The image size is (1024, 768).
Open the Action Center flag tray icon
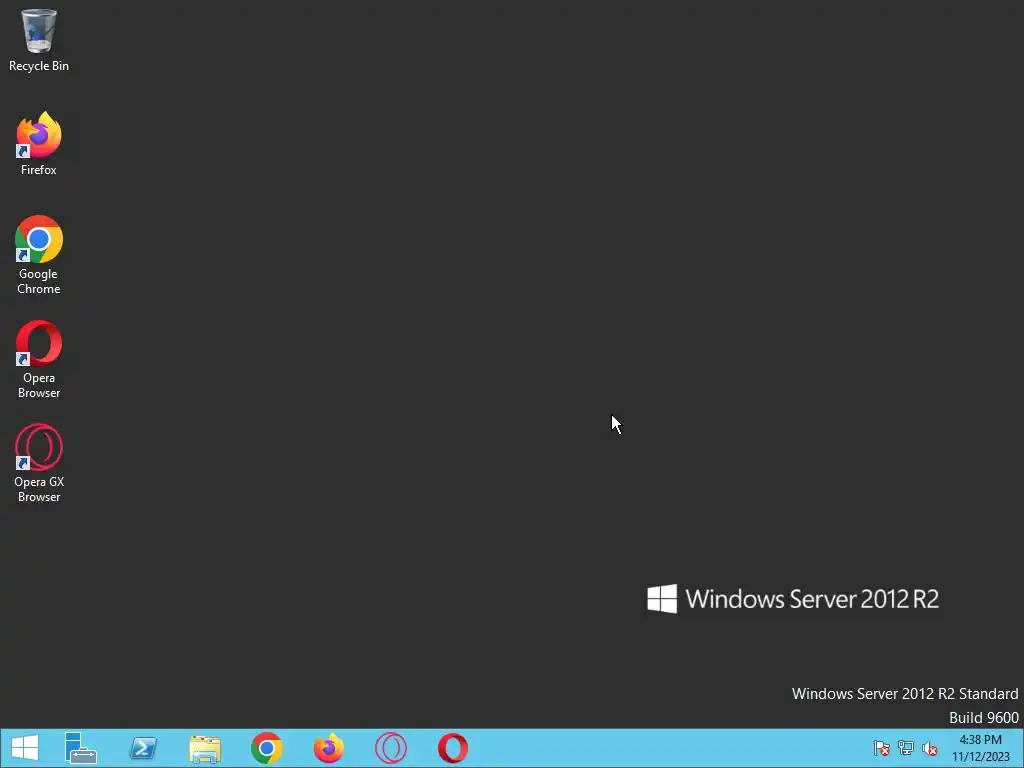(x=882, y=748)
